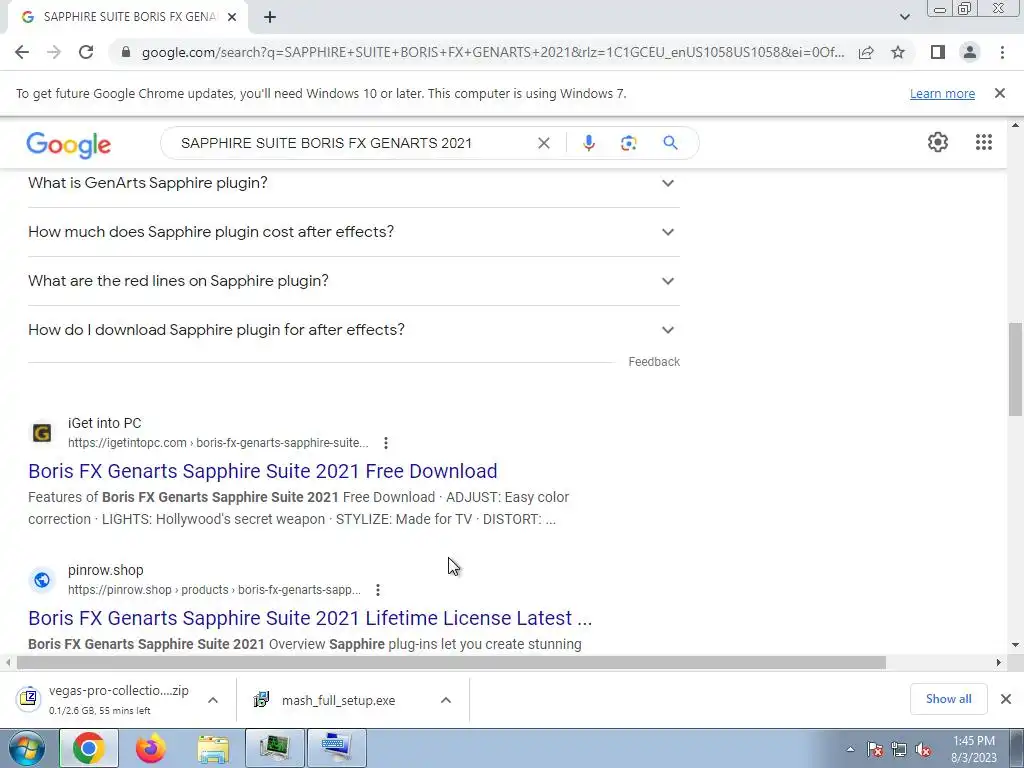The width and height of the screenshot is (1024, 768).
Task: Open Chrome's three-dot menu
Action: click(1002, 52)
